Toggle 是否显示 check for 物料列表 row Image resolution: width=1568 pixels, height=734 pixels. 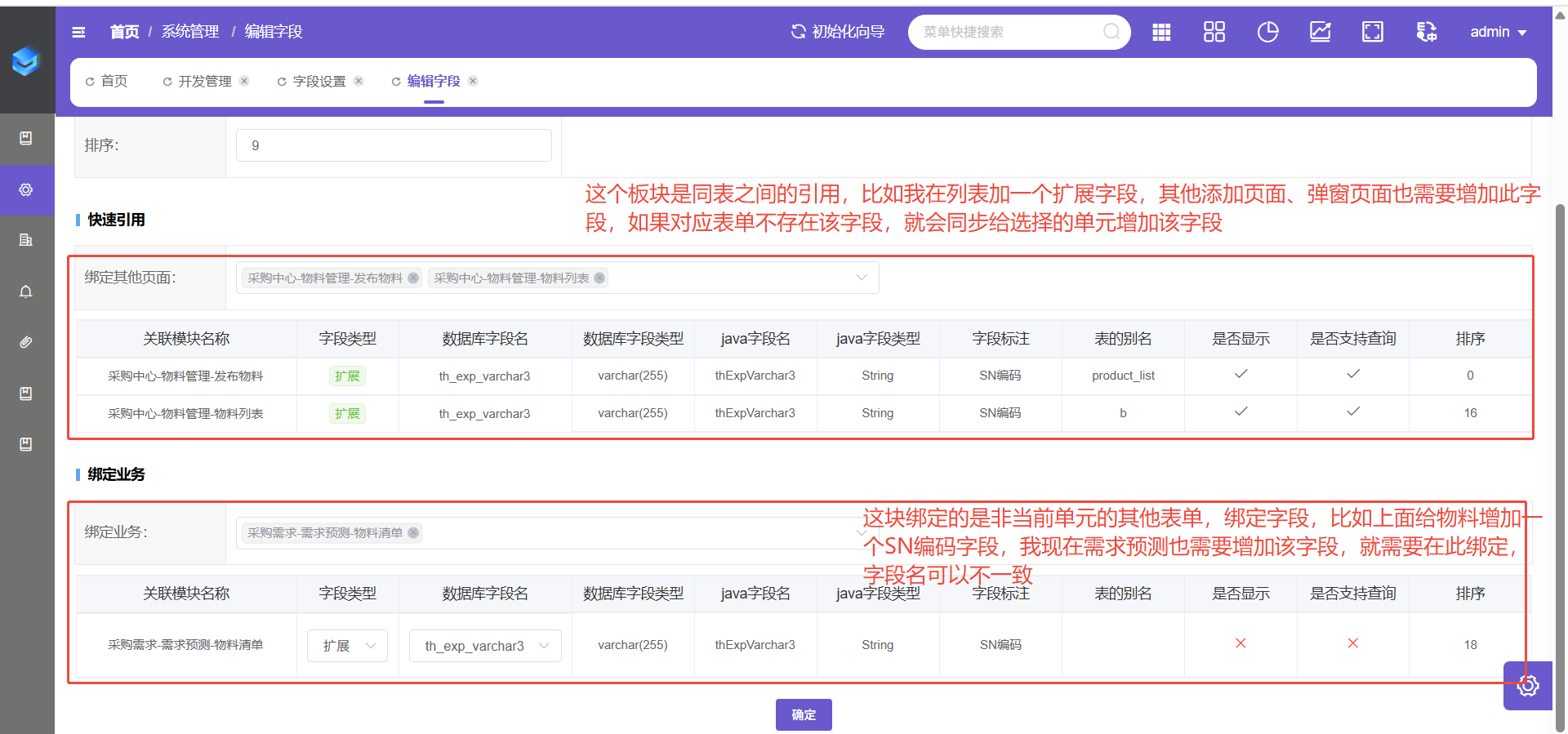(x=1241, y=411)
